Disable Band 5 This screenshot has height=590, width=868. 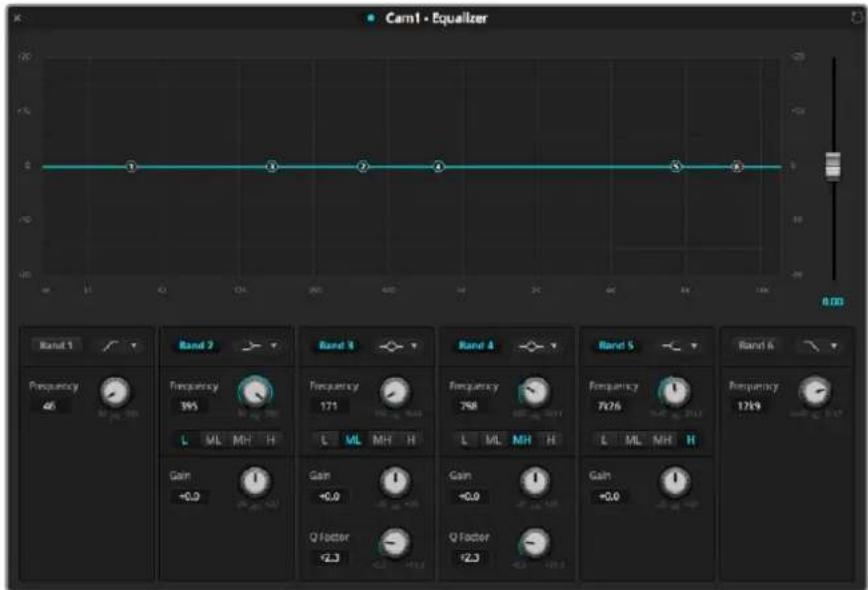click(x=616, y=345)
